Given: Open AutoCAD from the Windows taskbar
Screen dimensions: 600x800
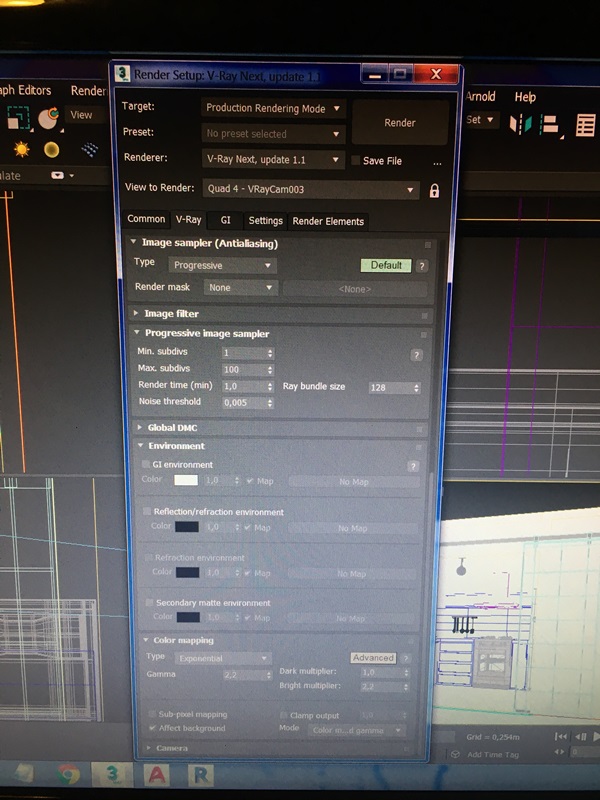Looking at the screenshot, I should pos(157,775).
